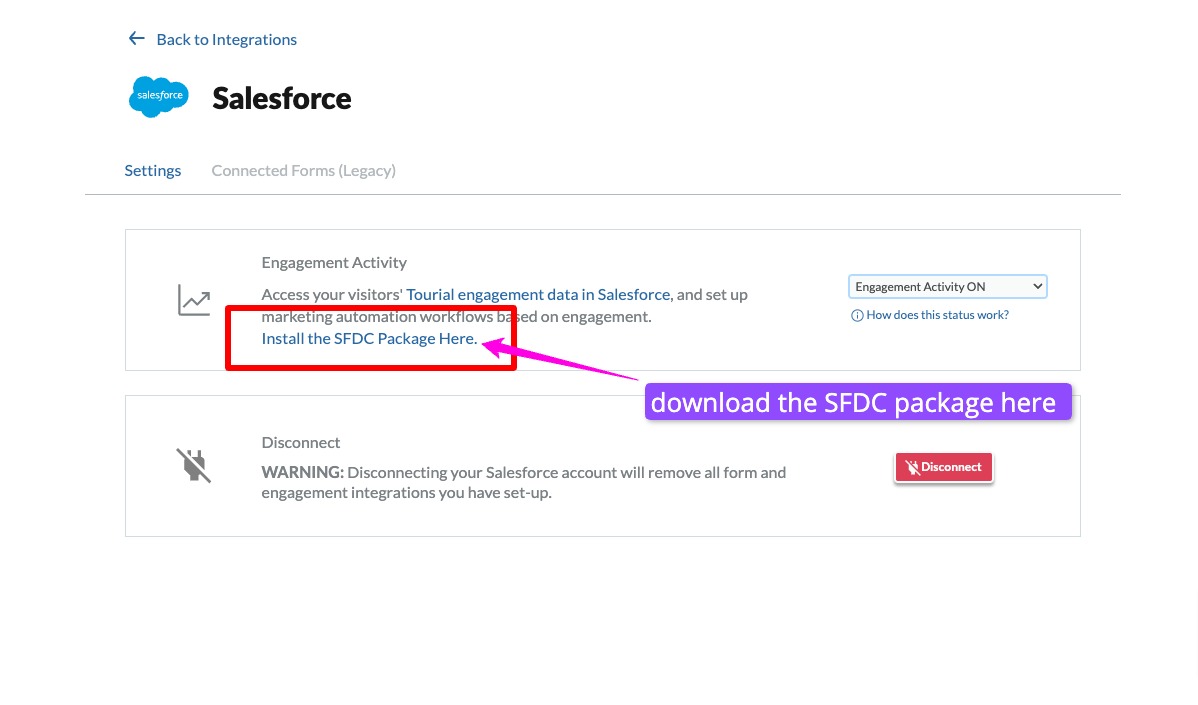Click the info circle icon near status help
Image resolution: width=1198 pixels, height=705 pixels.
point(857,315)
